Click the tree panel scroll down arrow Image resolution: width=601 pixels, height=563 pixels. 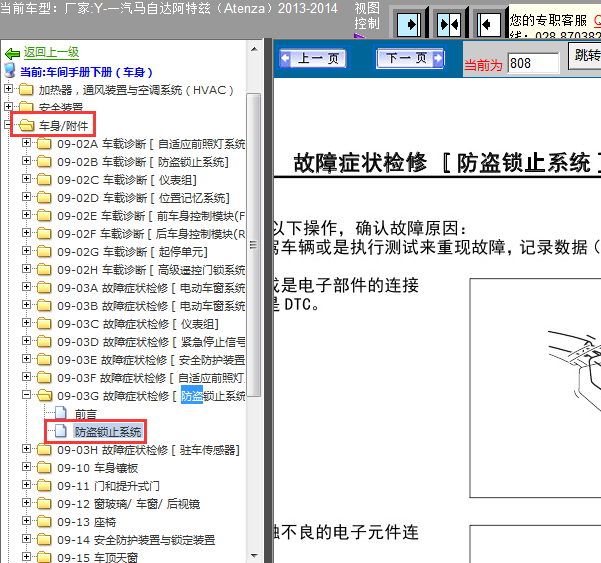point(254,555)
